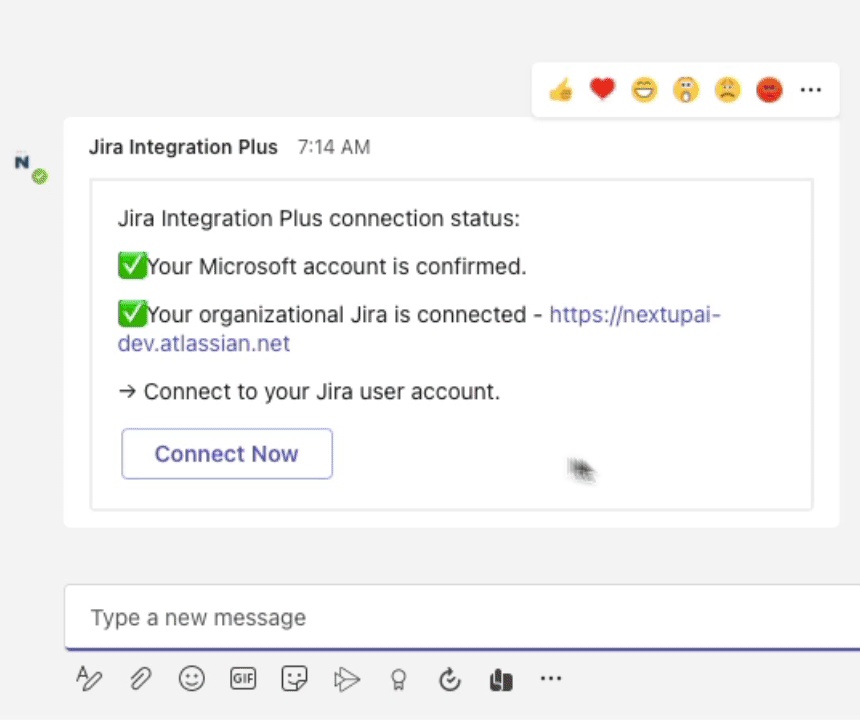
Task: Click the Stream send-arrow icon in compose toolbar
Action: 346,679
